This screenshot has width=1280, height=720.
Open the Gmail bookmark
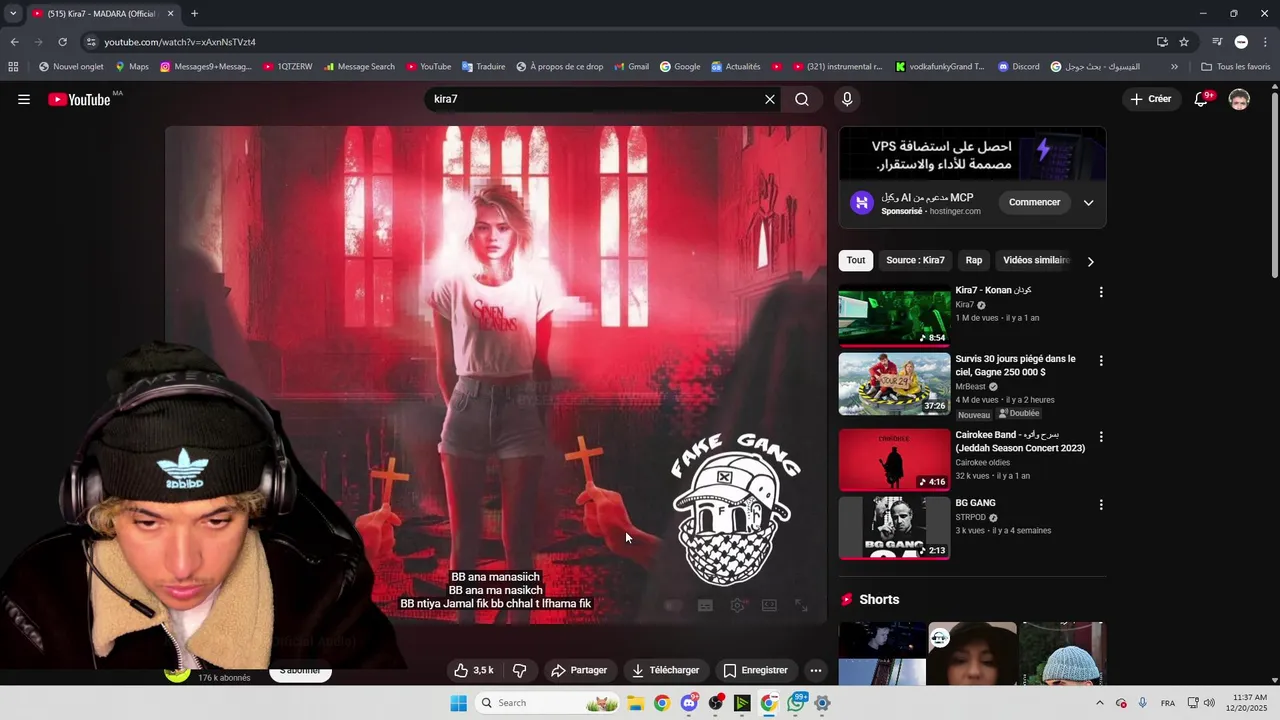pyautogui.click(x=630, y=67)
